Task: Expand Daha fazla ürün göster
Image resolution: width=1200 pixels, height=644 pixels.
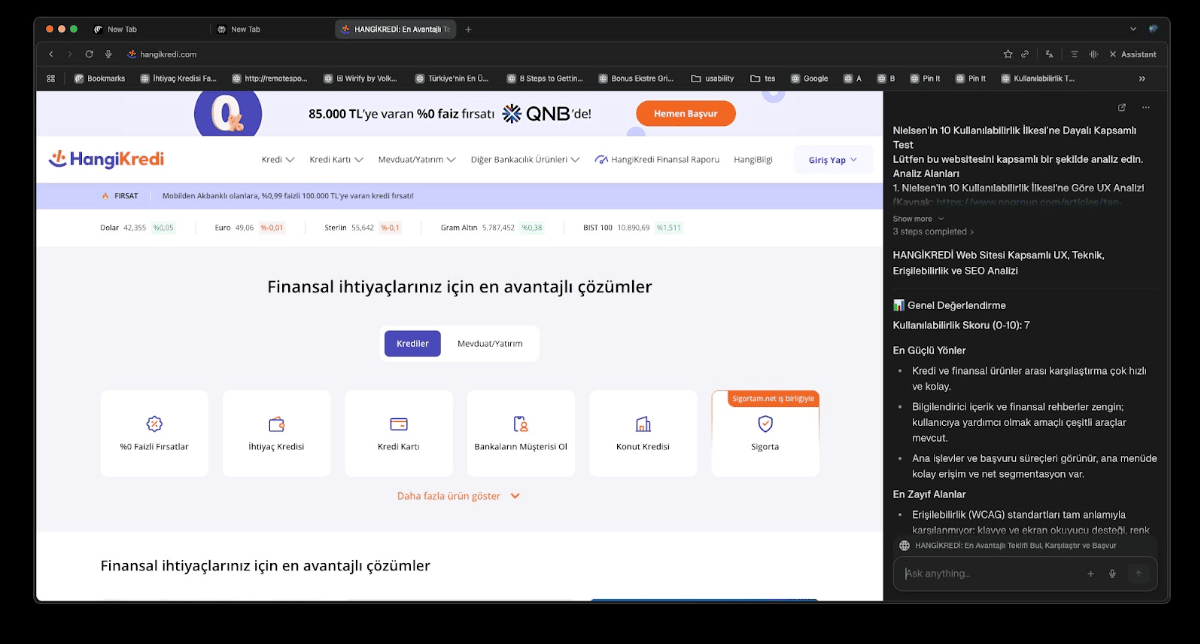Action: (458, 496)
